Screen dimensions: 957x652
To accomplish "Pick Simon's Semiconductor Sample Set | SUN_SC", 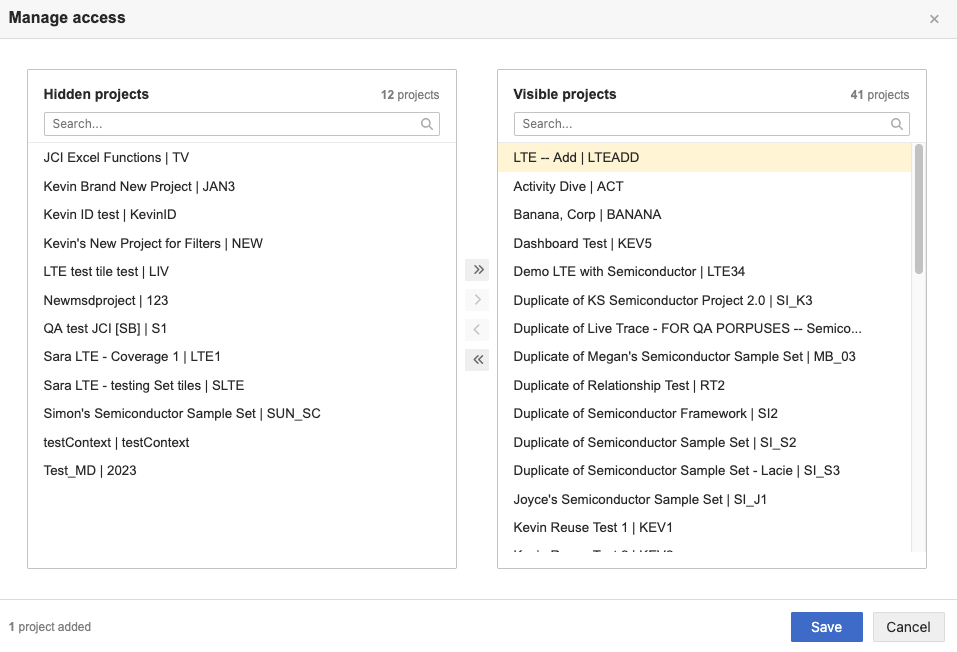I will (182, 414).
